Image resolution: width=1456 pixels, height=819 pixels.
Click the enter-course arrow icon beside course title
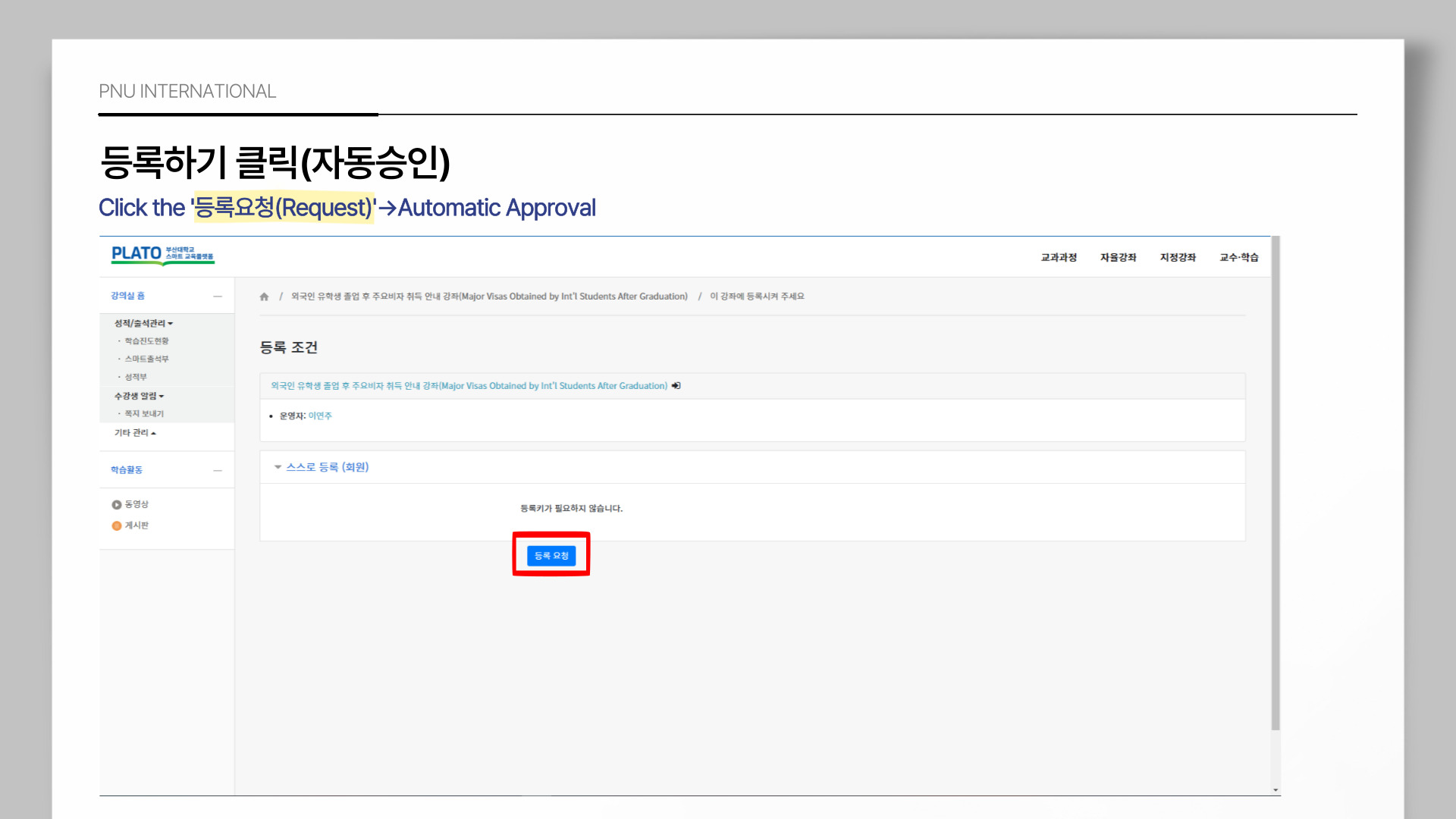676,386
